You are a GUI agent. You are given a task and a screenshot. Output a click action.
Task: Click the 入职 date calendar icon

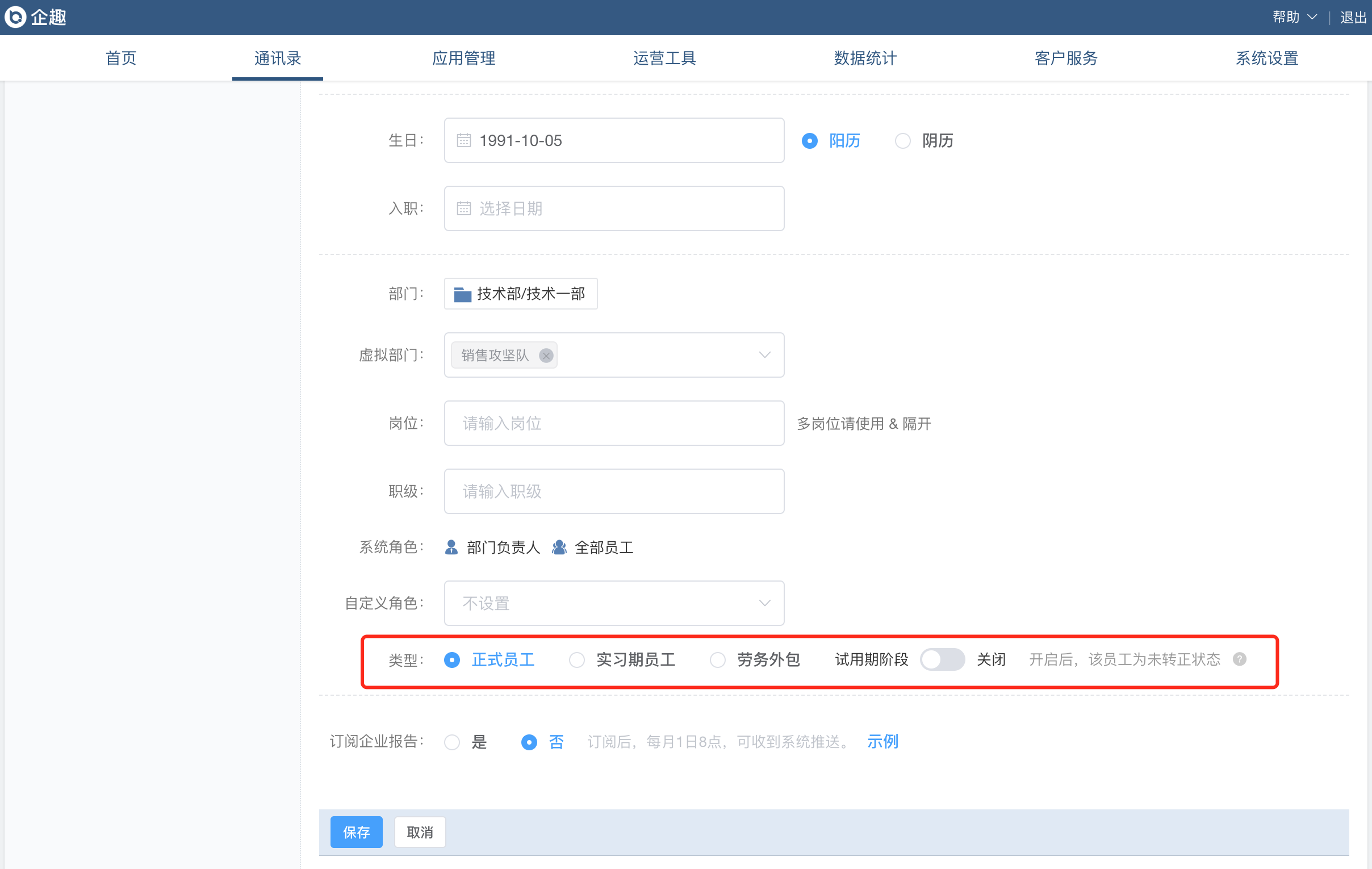coord(464,208)
